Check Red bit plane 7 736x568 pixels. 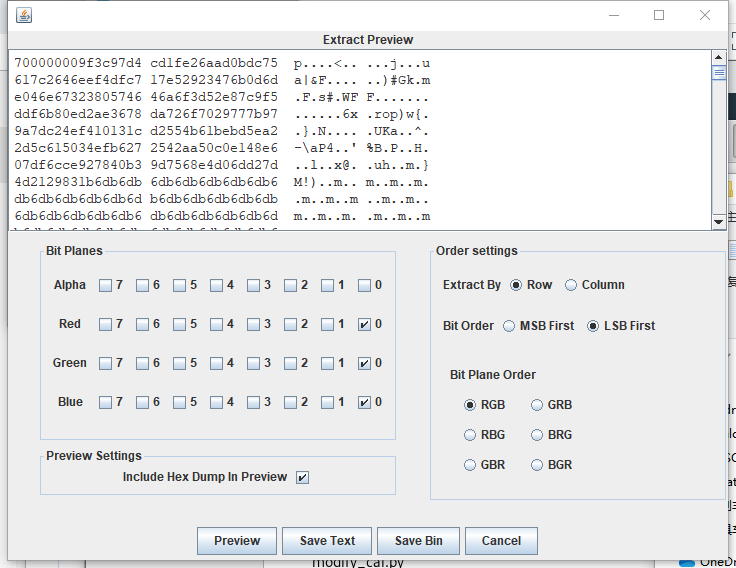tap(105, 324)
